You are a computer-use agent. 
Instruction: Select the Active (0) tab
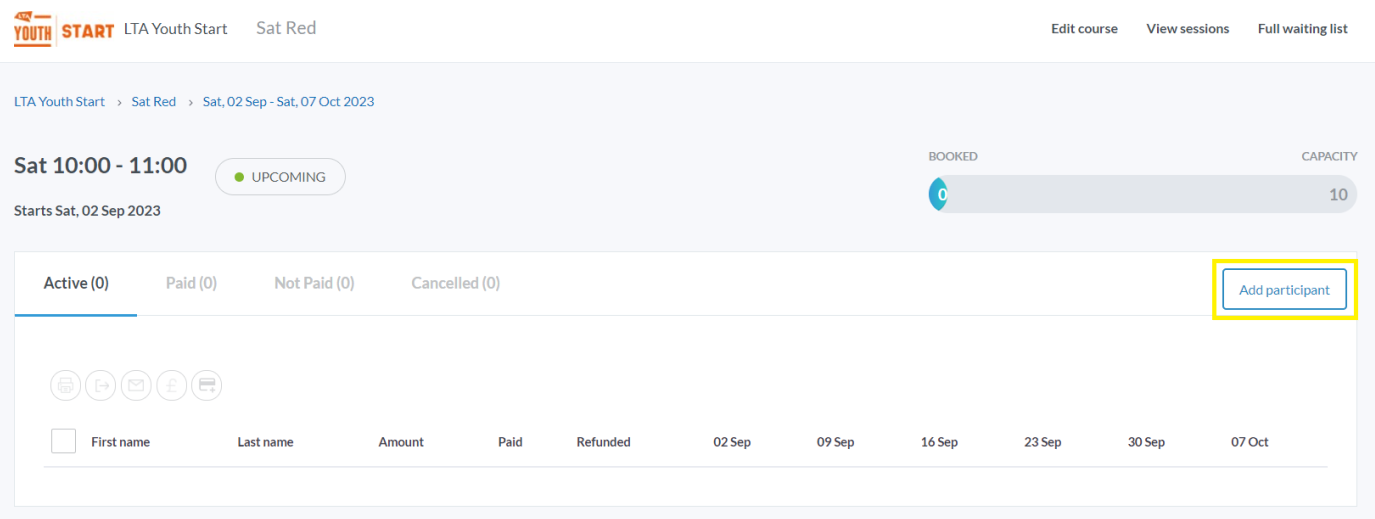click(76, 283)
